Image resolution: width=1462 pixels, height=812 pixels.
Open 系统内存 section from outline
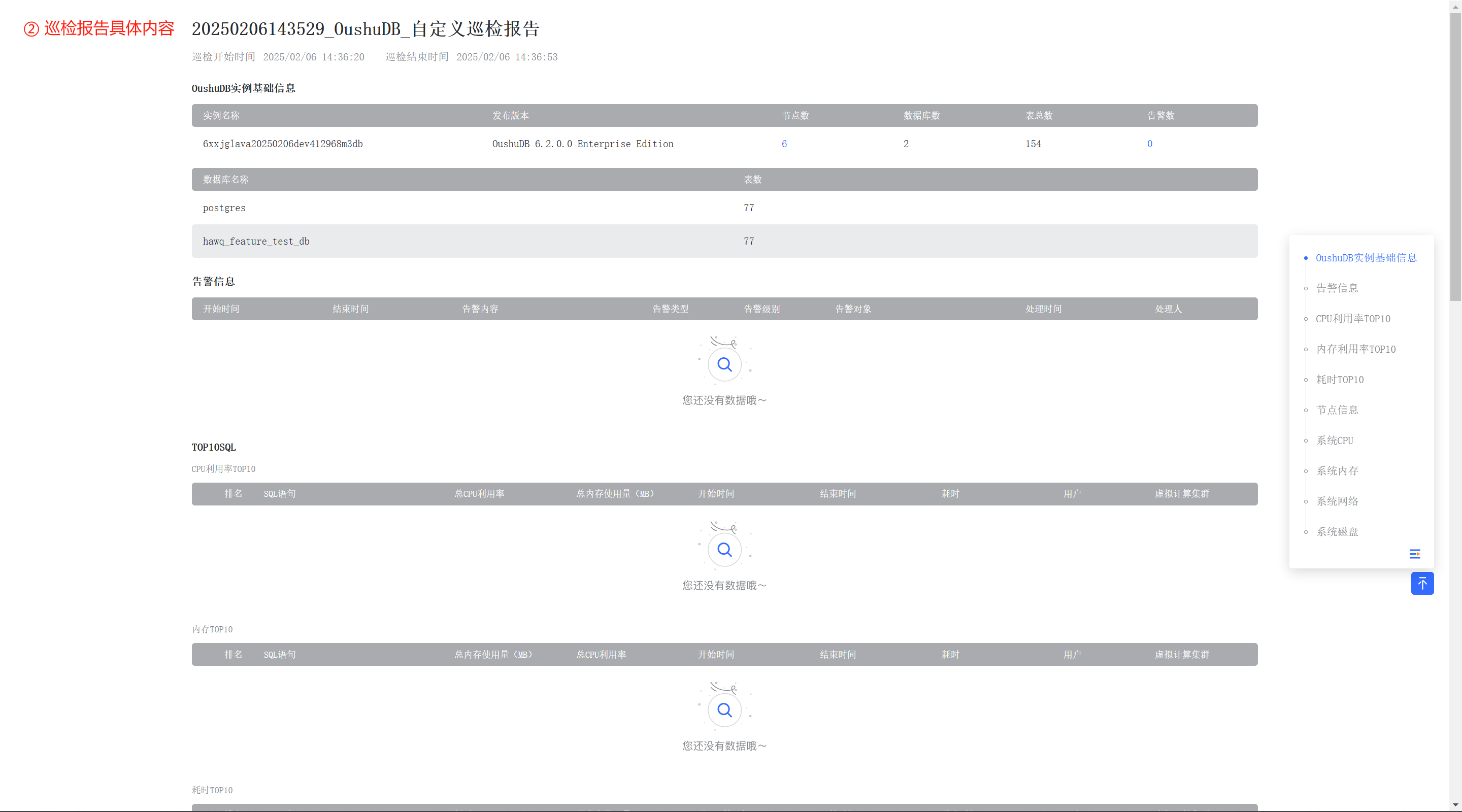tap(1337, 471)
